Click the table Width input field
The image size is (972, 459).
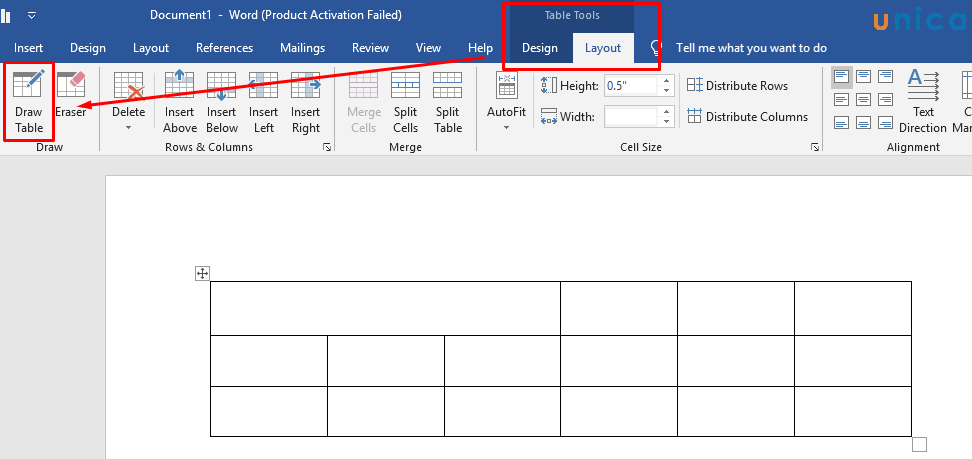(632, 117)
